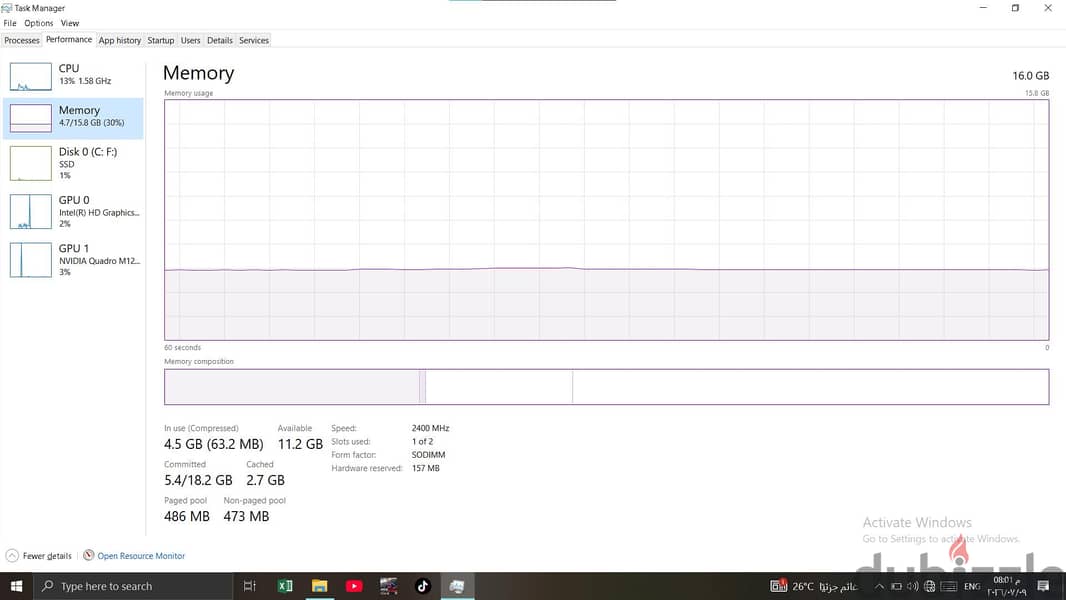Click the NVIDIA Quadro M12 label

pos(99,261)
